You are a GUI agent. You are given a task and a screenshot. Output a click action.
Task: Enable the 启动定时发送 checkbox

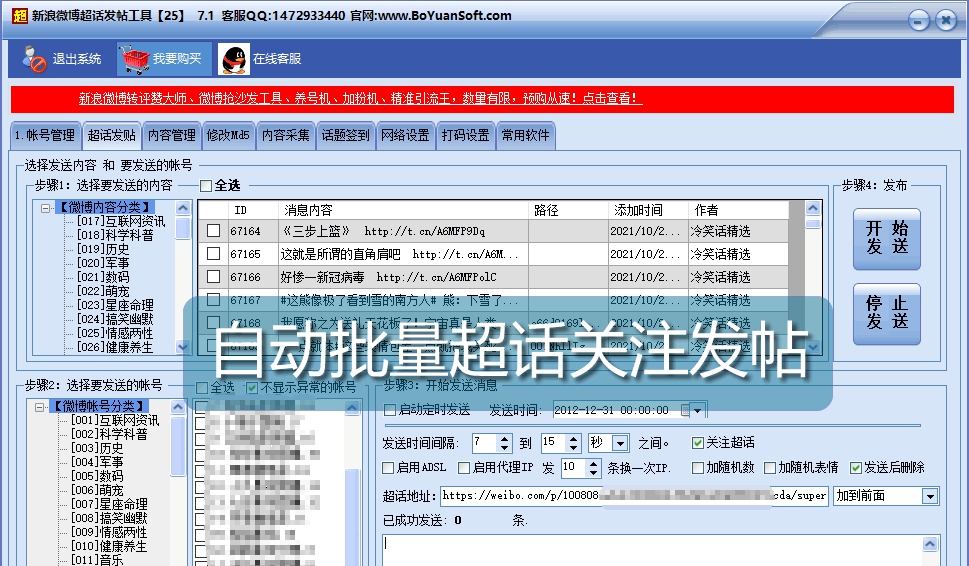(390, 410)
